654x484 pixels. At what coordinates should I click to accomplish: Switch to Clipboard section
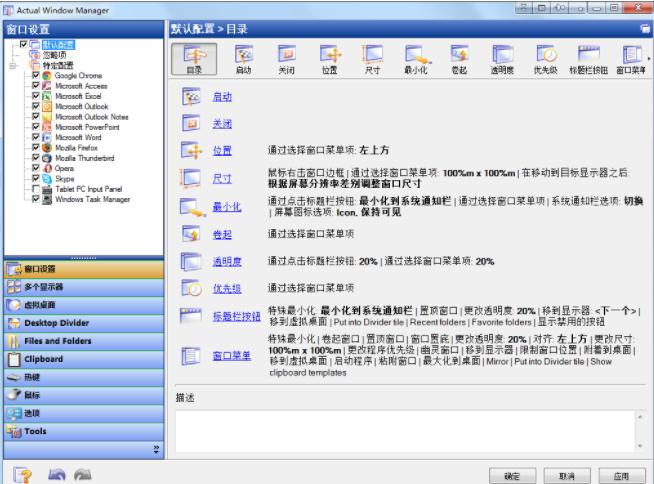84,359
